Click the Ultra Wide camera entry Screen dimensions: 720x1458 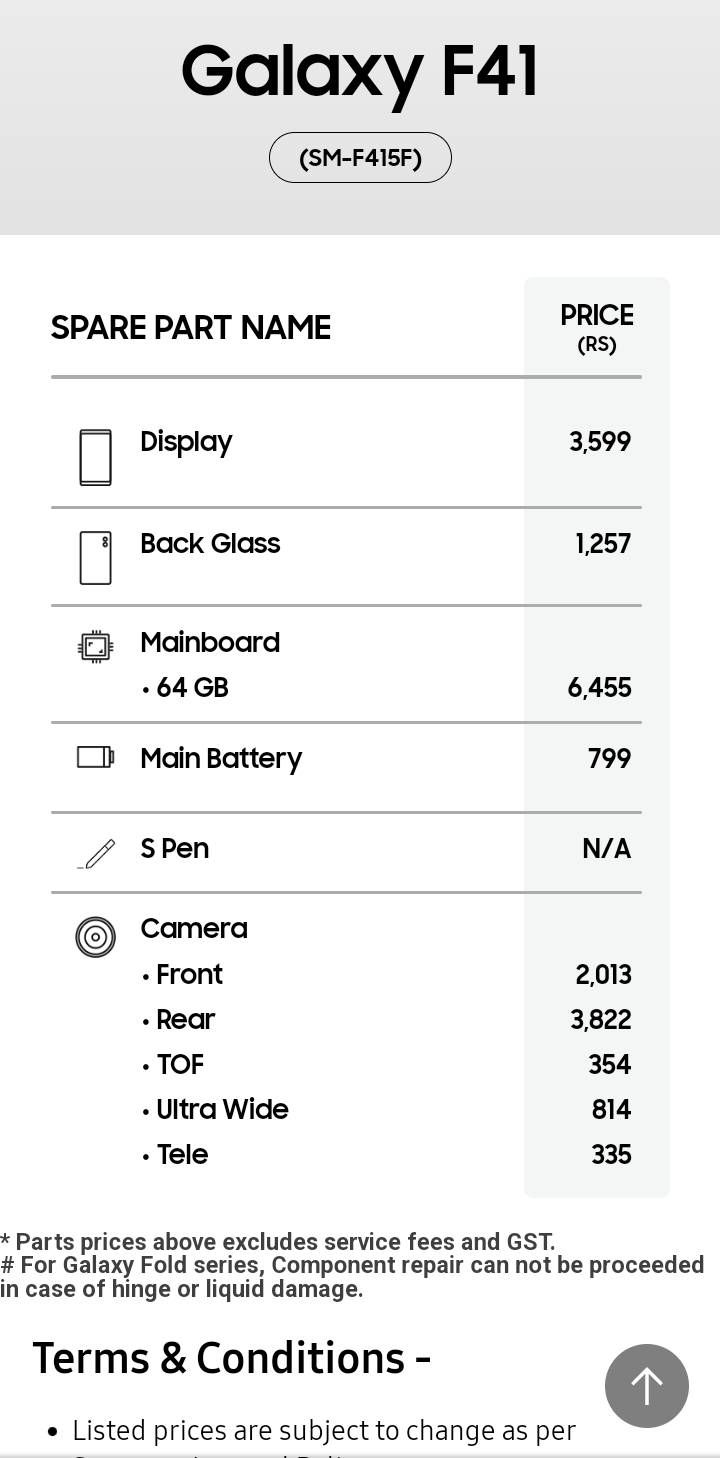215,1110
